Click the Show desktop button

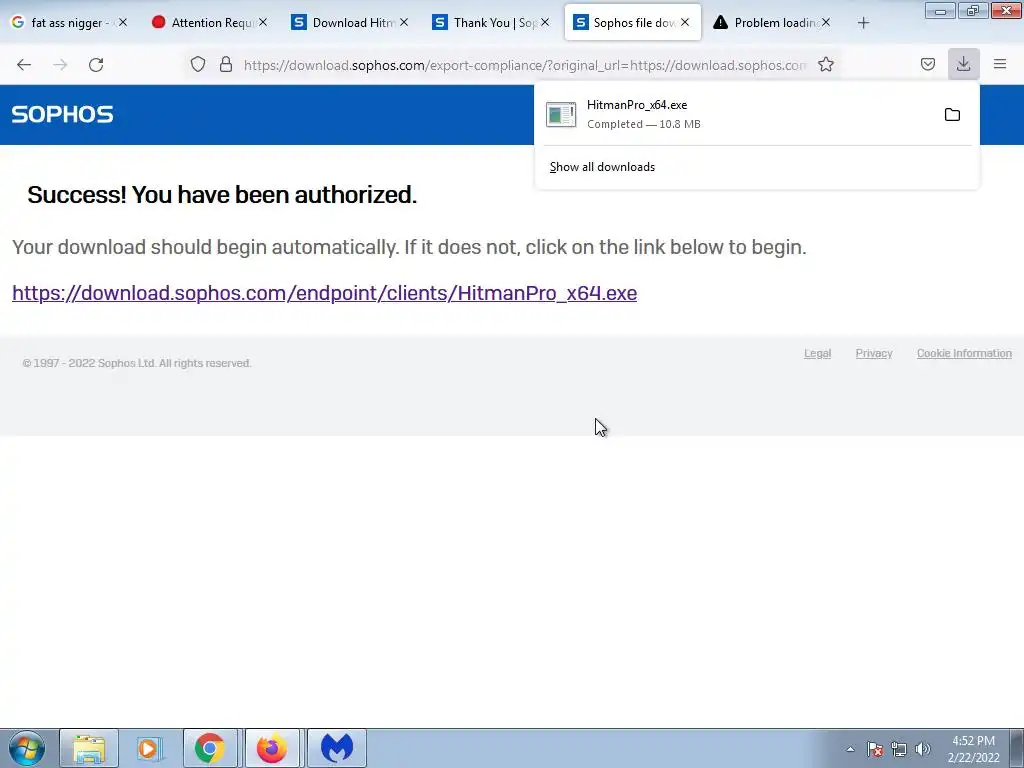(1017, 748)
